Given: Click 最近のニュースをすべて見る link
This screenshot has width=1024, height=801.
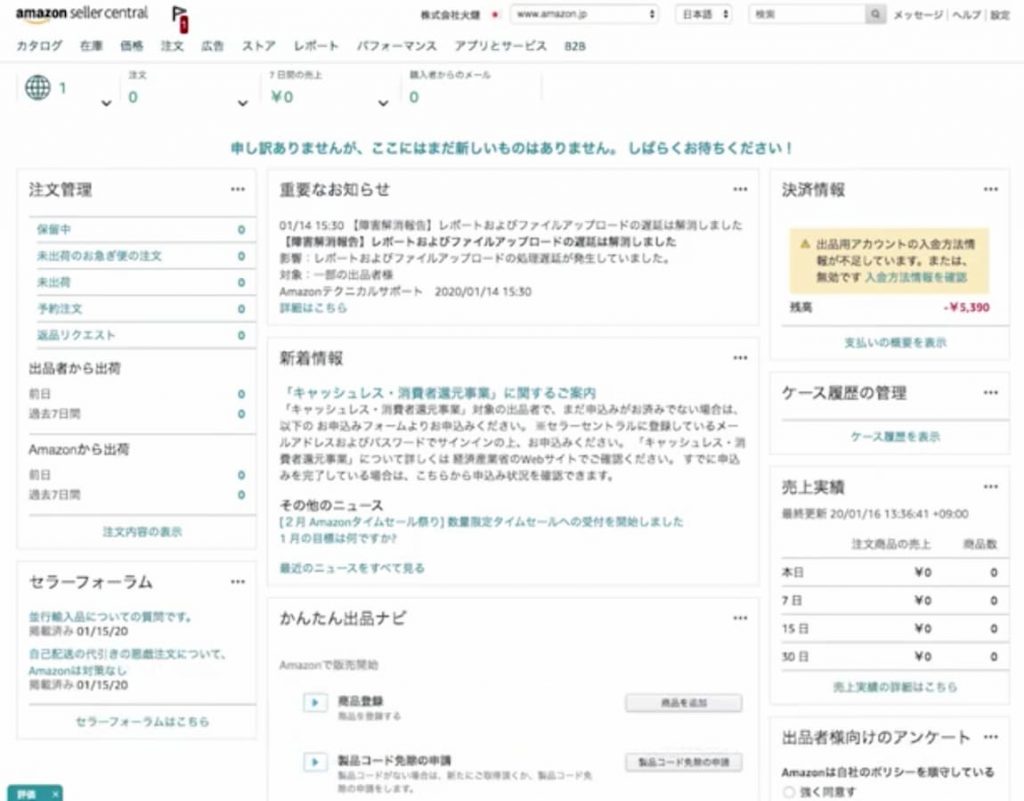Looking at the screenshot, I should [352, 568].
